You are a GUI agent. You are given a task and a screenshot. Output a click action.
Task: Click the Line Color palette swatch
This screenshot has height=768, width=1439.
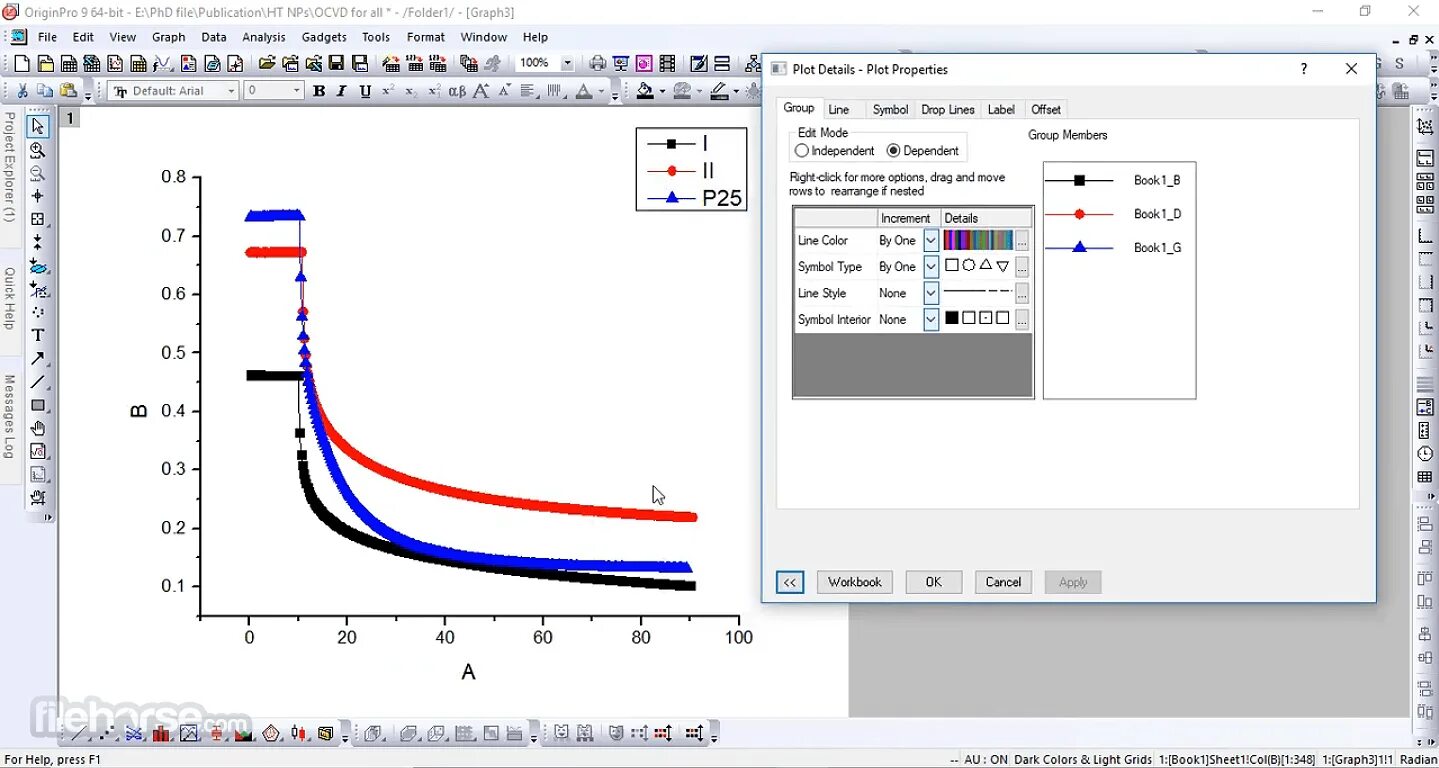pos(978,240)
